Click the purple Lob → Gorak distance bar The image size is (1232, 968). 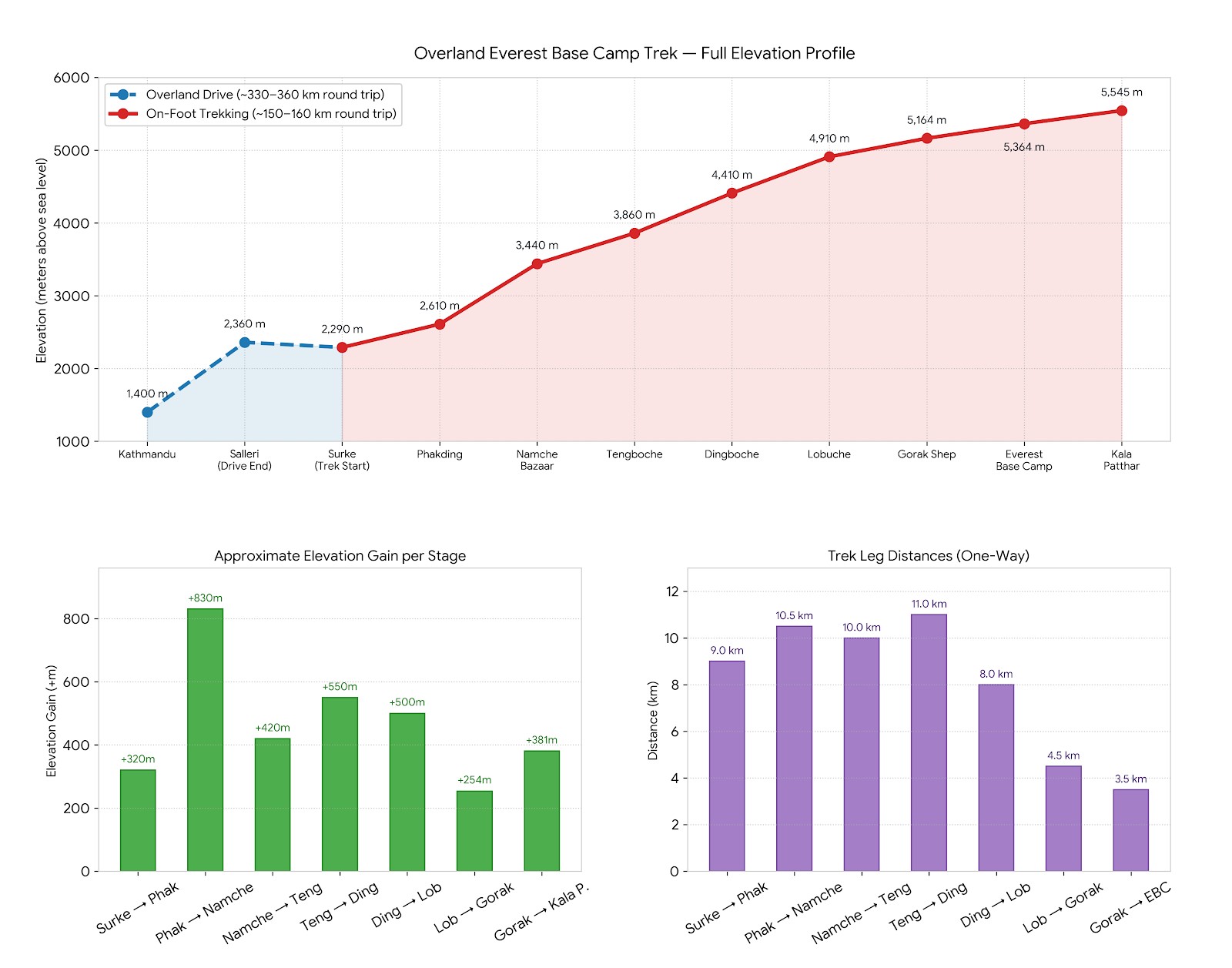(x=1063, y=819)
